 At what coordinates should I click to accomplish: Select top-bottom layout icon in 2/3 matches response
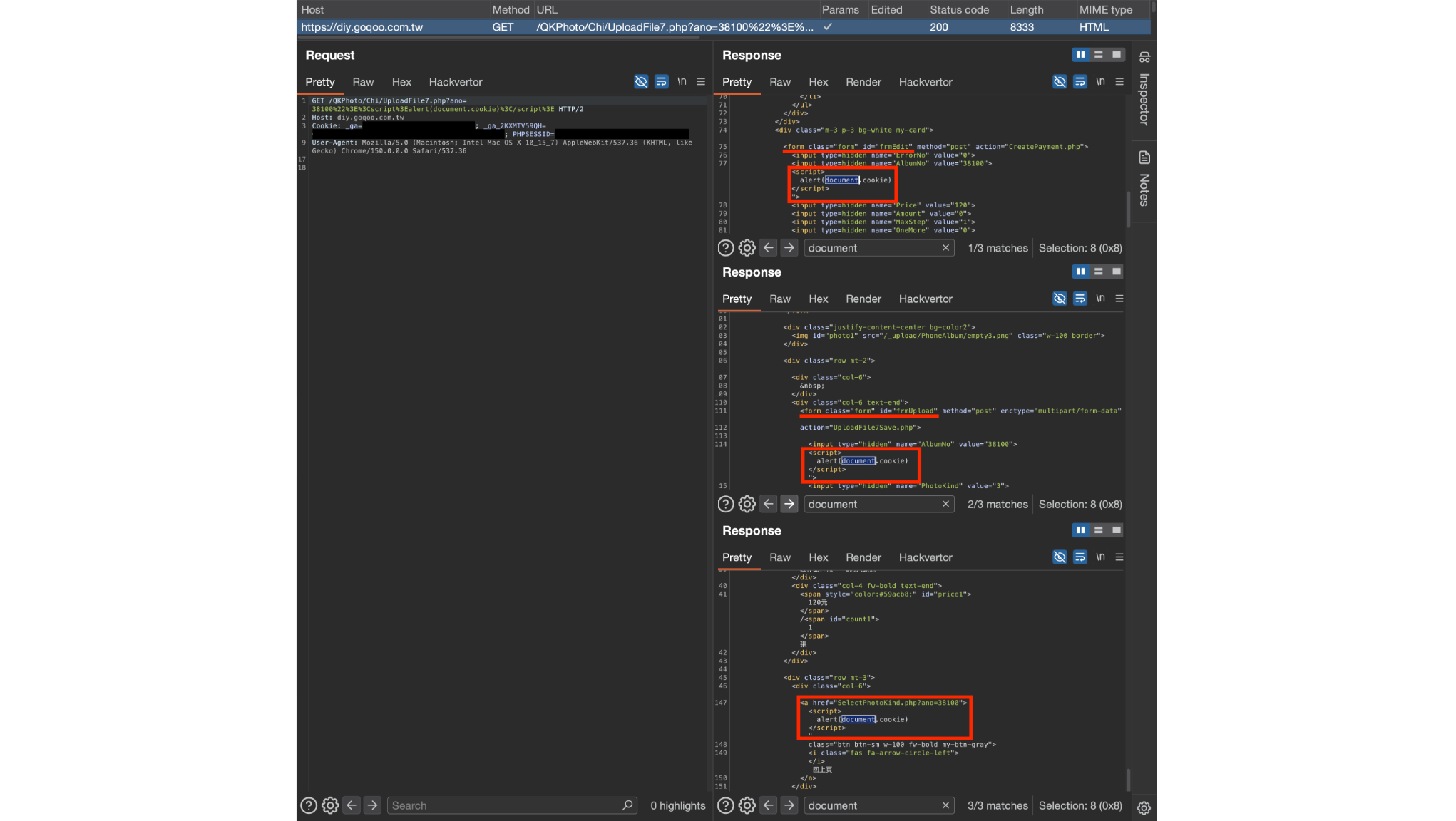coord(1099,272)
